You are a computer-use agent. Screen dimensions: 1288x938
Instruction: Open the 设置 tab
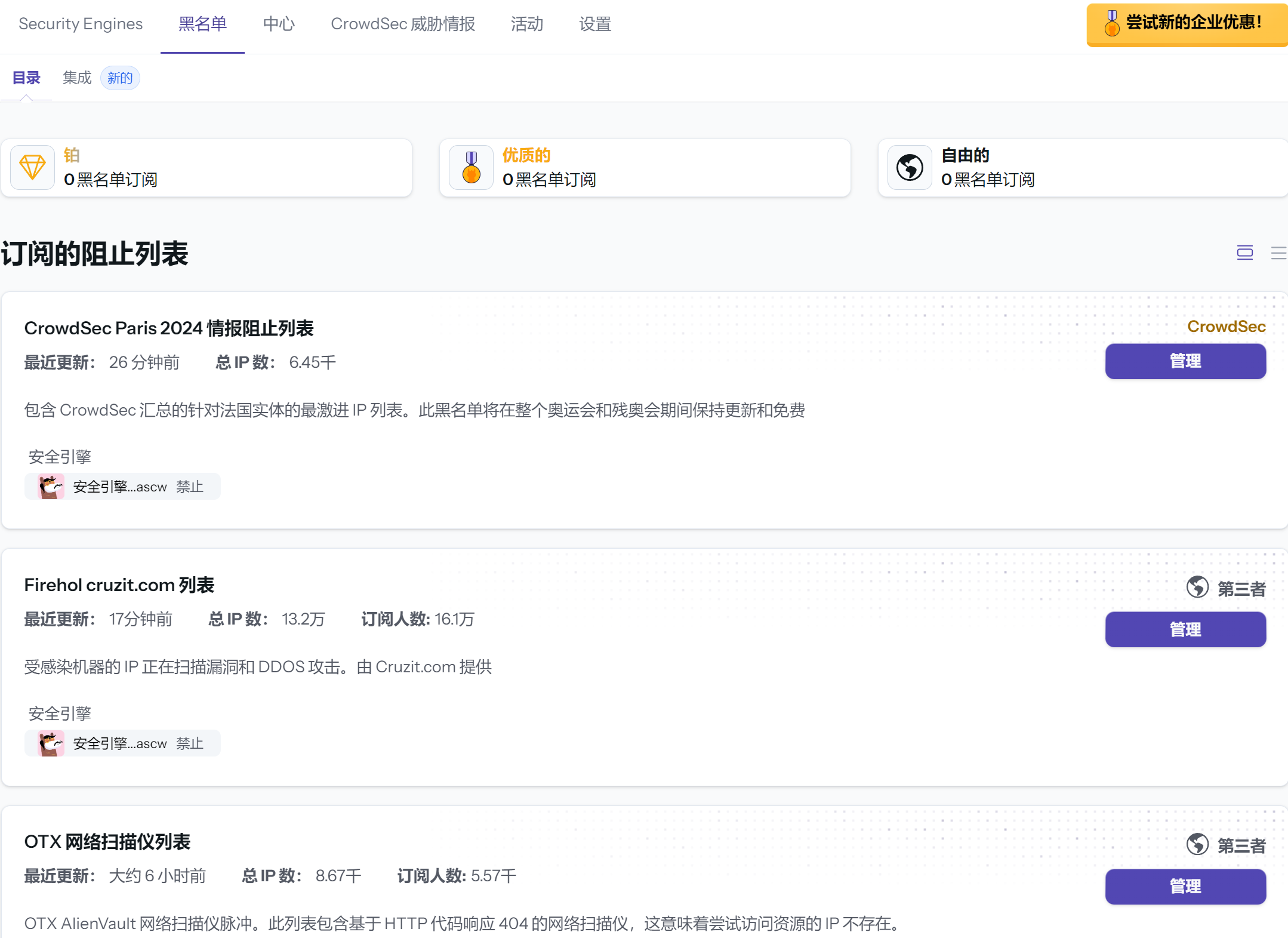(x=595, y=24)
